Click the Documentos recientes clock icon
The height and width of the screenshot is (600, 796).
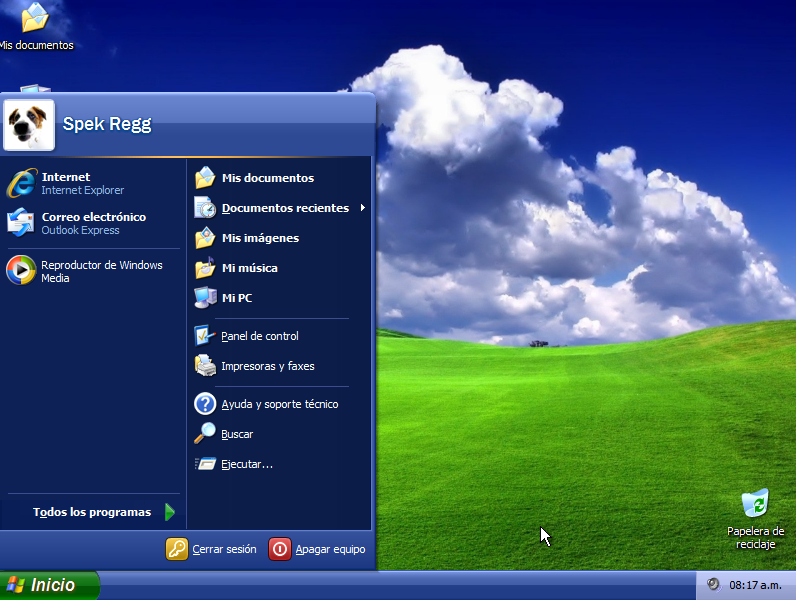point(205,208)
